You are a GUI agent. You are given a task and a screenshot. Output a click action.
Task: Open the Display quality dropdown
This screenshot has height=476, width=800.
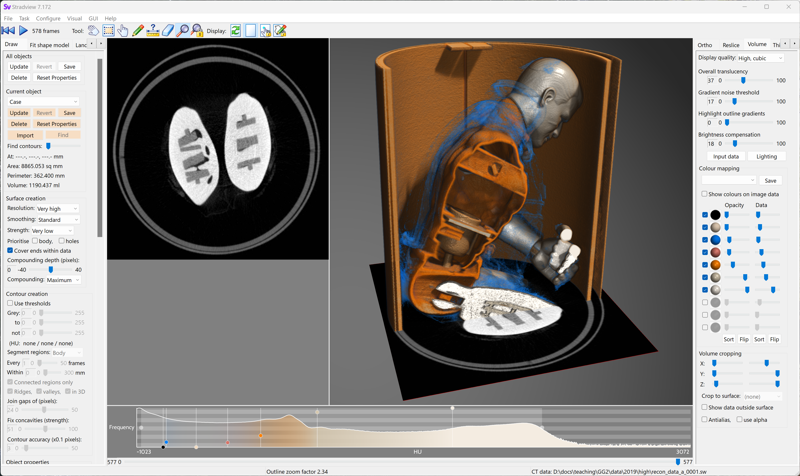[x=760, y=58]
